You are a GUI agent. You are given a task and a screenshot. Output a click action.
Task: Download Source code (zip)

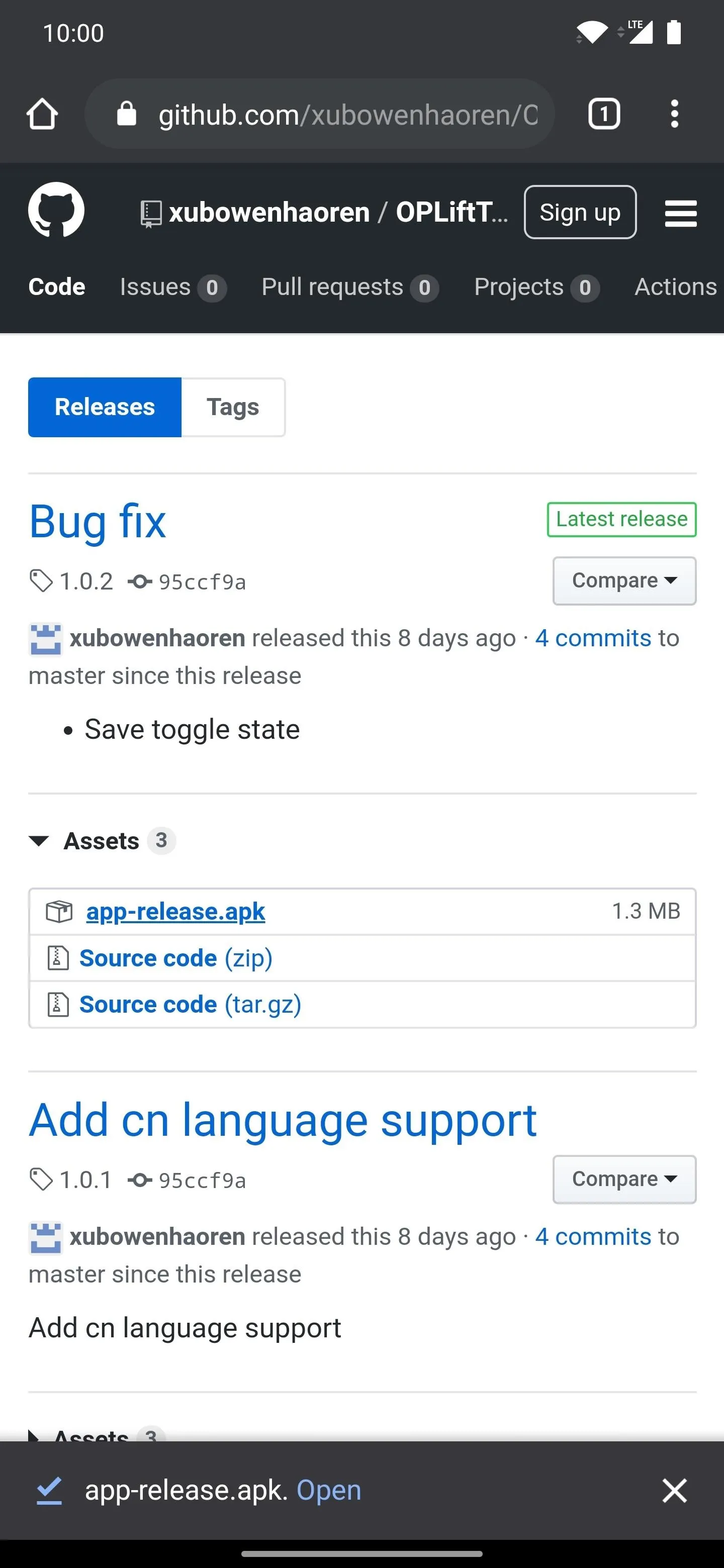[176, 957]
